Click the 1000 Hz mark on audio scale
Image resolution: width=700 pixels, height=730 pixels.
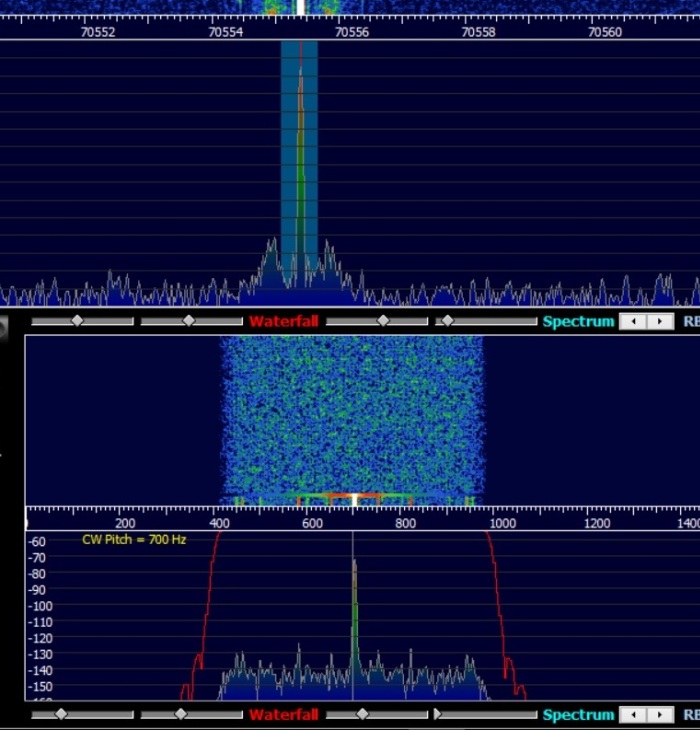[x=502, y=523]
